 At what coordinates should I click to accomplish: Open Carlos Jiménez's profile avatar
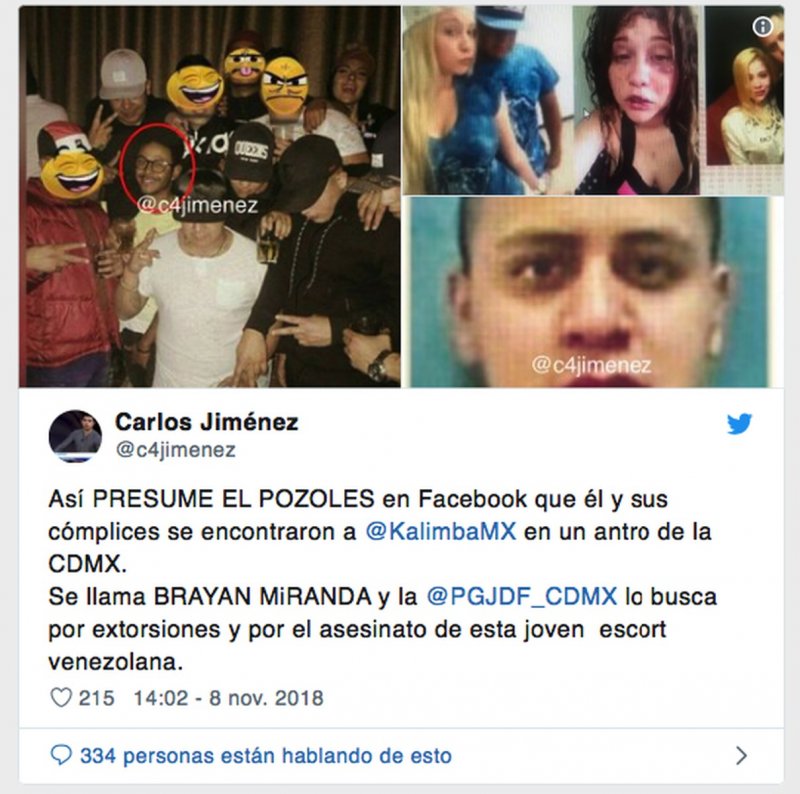tap(75, 436)
